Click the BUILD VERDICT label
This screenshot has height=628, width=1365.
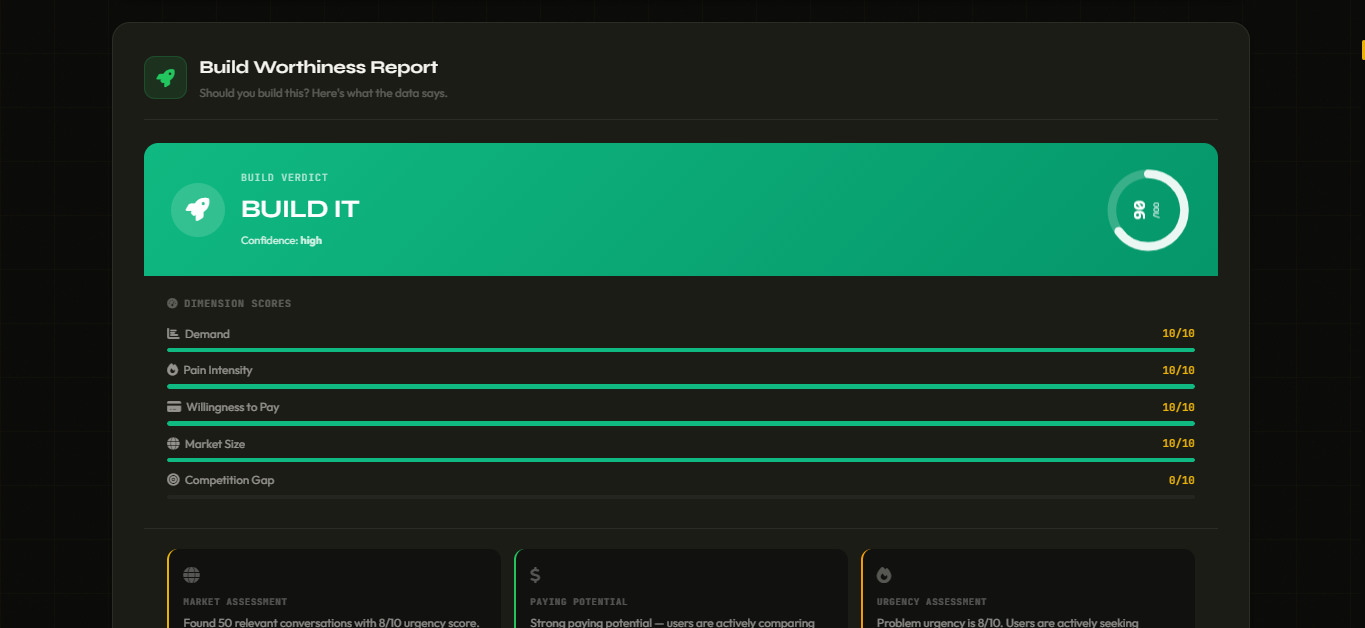point(284,178)
